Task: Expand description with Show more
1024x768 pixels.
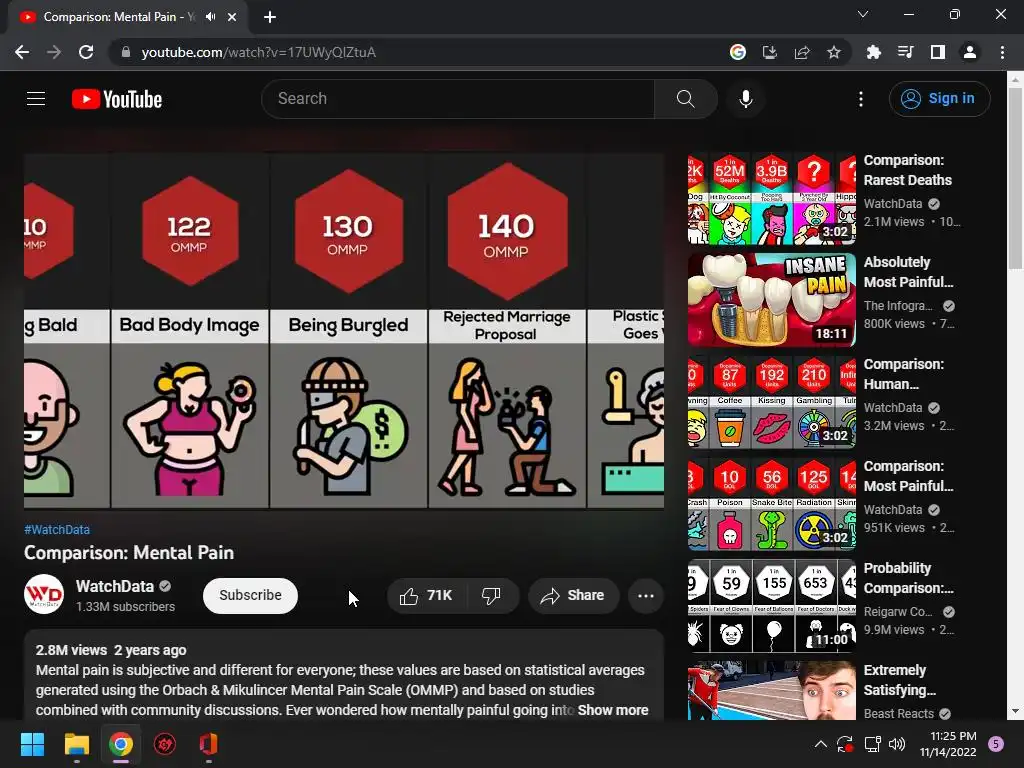Action: [613, 710]
